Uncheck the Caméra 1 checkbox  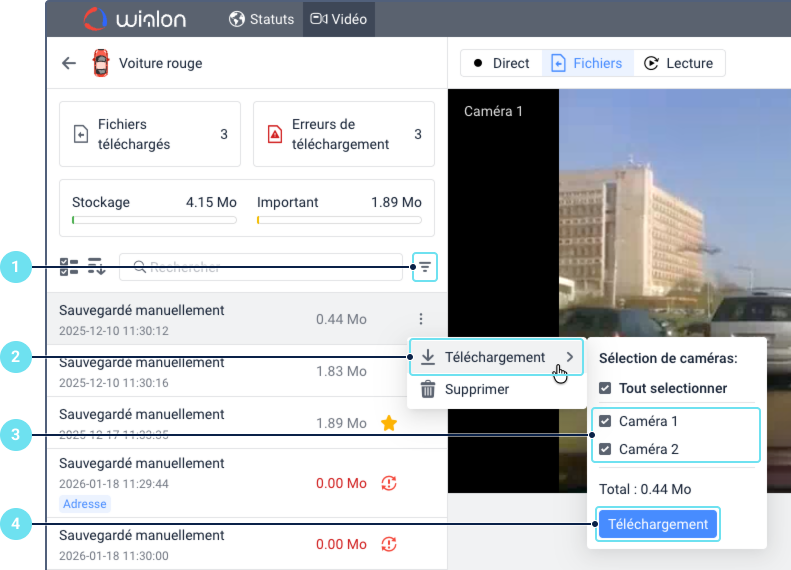tap(605, 421)
